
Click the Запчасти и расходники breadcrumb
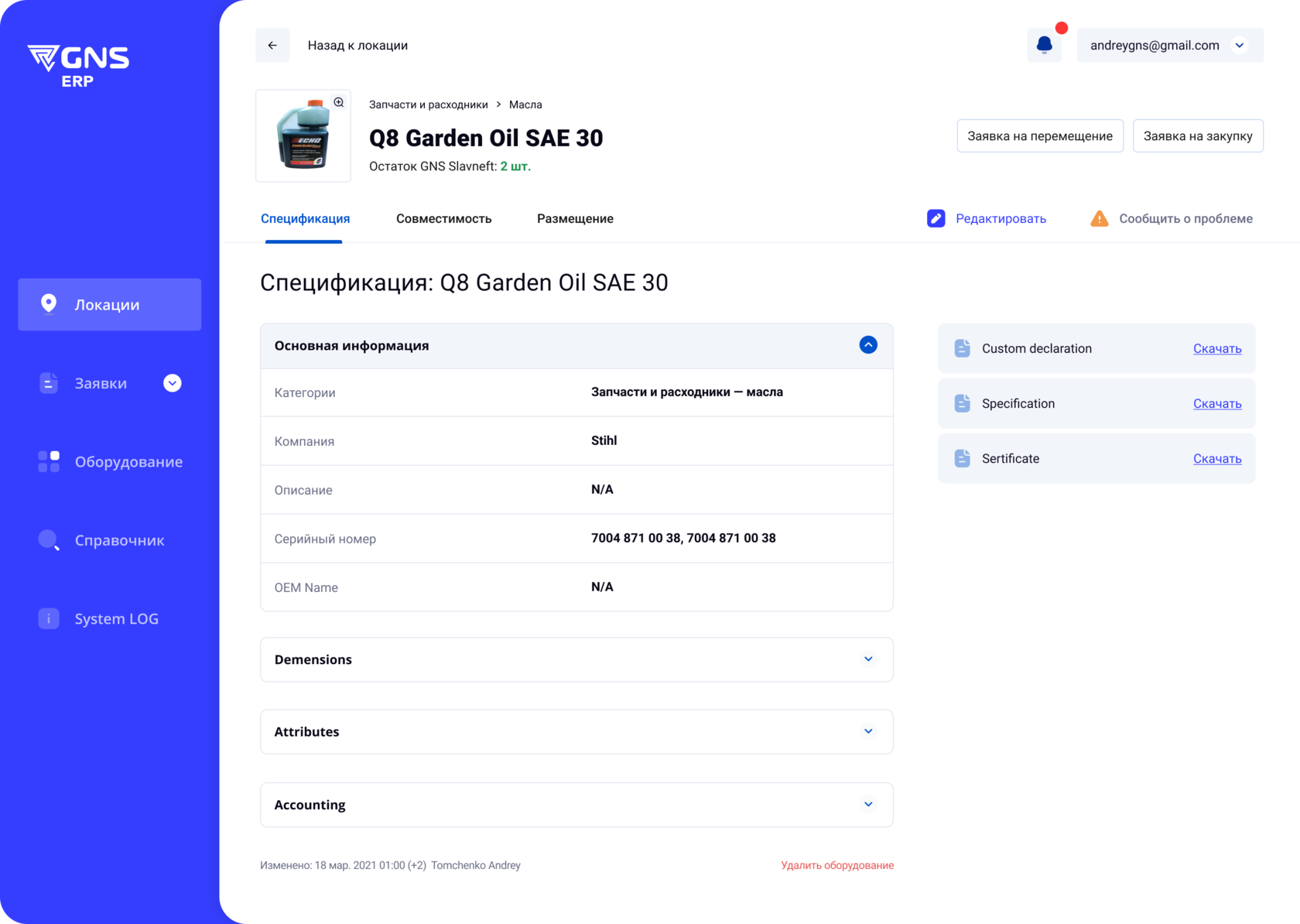pyautogui.click(x=428, y=104)
